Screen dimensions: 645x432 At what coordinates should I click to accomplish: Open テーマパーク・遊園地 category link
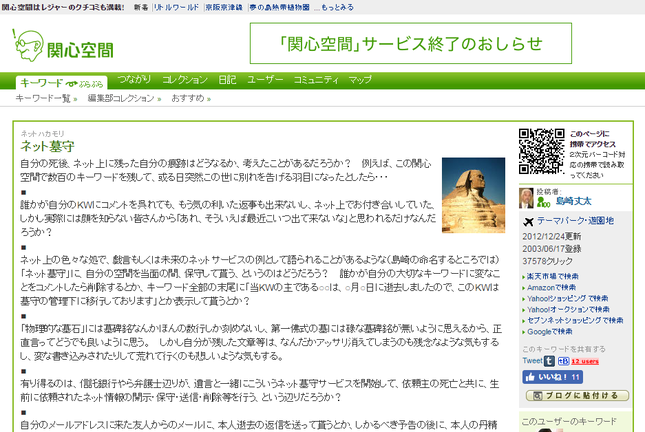point(575,221)
